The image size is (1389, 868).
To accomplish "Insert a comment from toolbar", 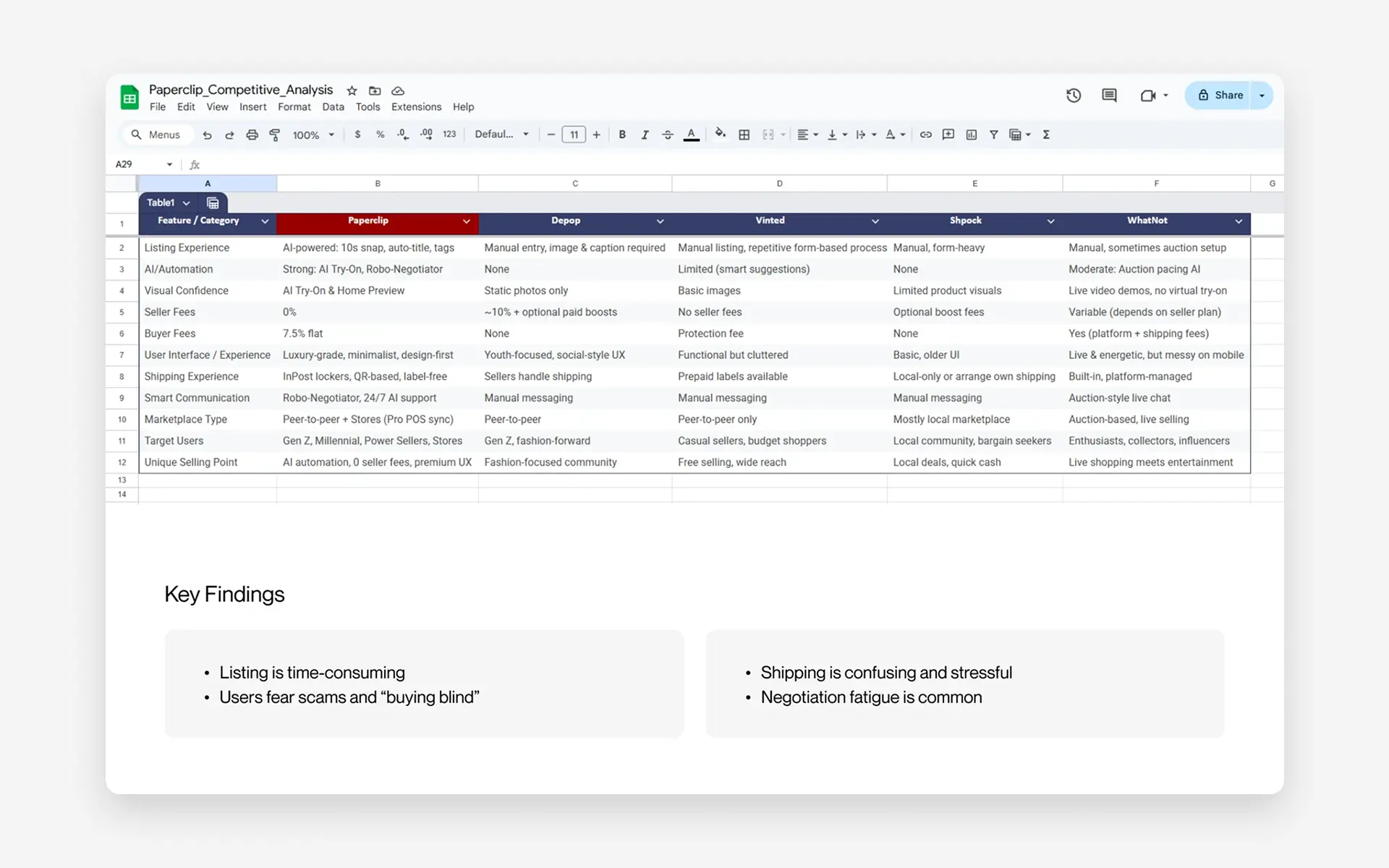I will tap(948, 135).
